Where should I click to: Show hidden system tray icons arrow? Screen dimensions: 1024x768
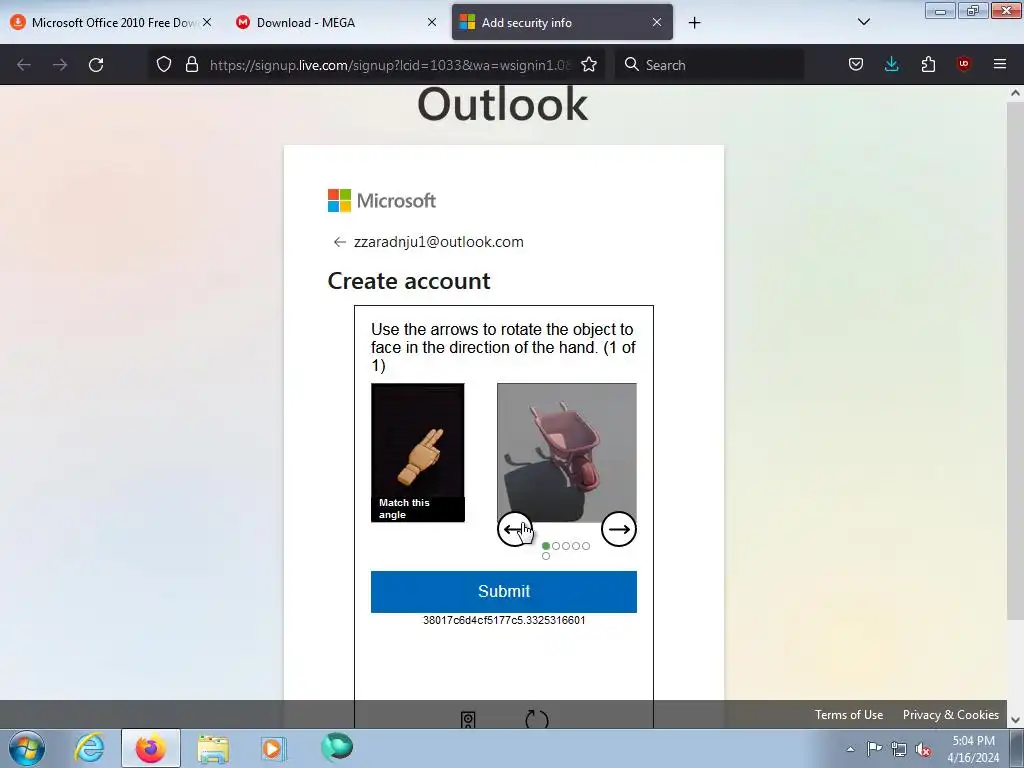coord(850,749)
